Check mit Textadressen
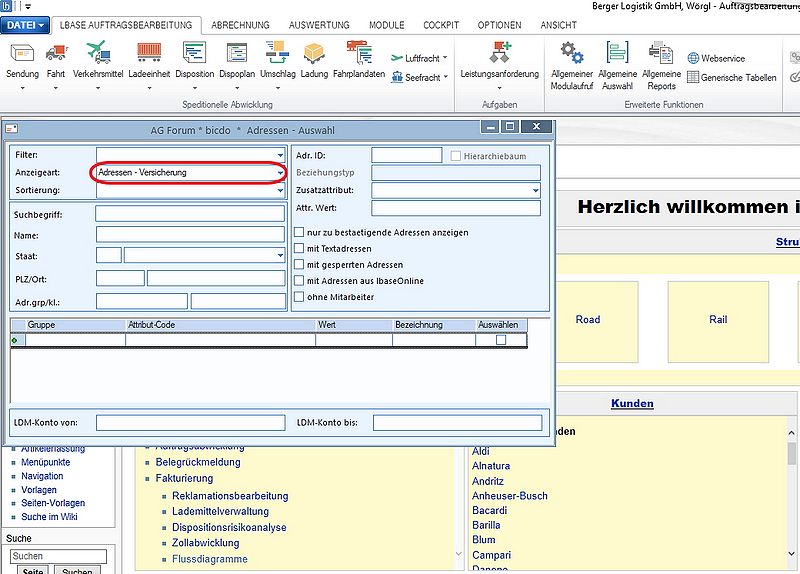 pos(299,248)
